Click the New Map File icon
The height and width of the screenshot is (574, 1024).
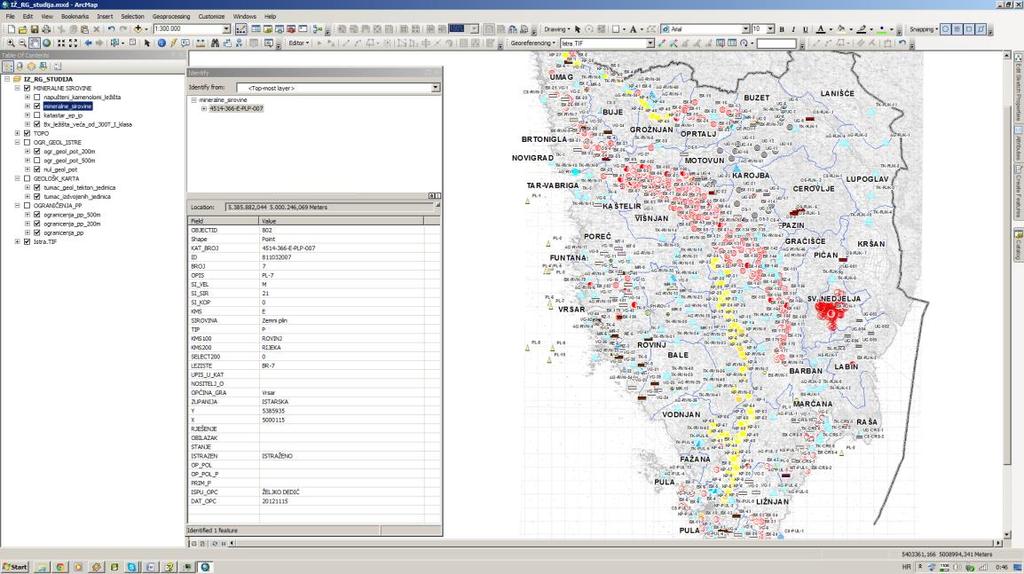(11, 29)
